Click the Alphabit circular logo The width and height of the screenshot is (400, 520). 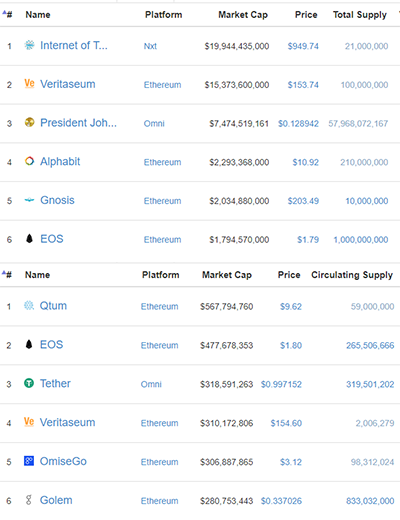coord(29,161)
